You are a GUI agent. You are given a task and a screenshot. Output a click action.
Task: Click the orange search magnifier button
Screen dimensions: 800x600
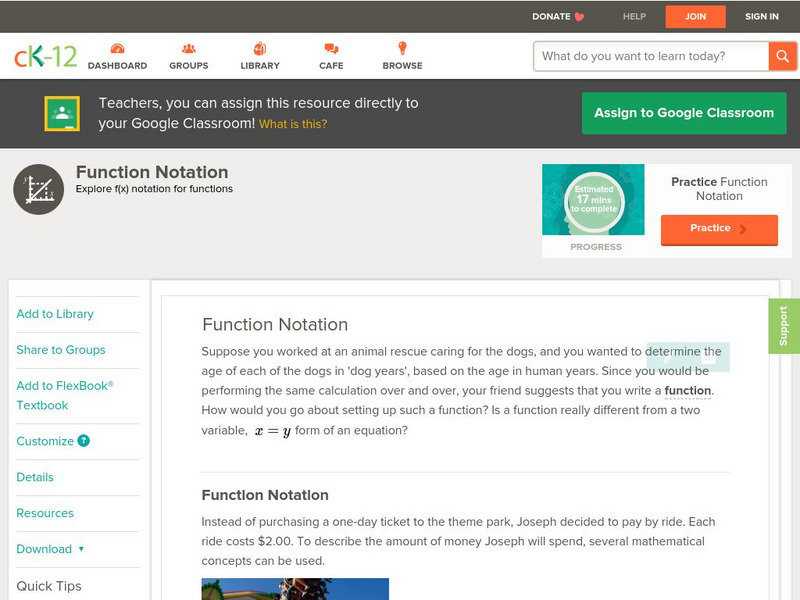coord(782,56)
